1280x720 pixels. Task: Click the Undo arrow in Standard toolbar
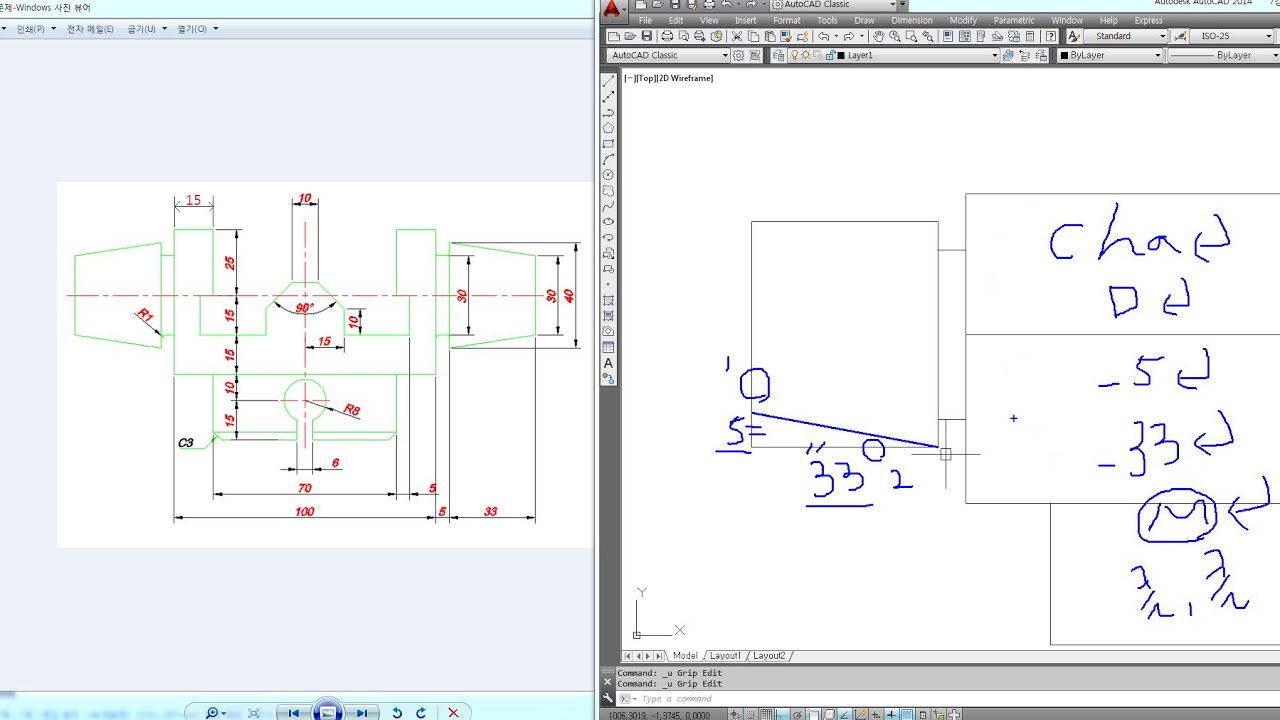(x=823, y=36)
